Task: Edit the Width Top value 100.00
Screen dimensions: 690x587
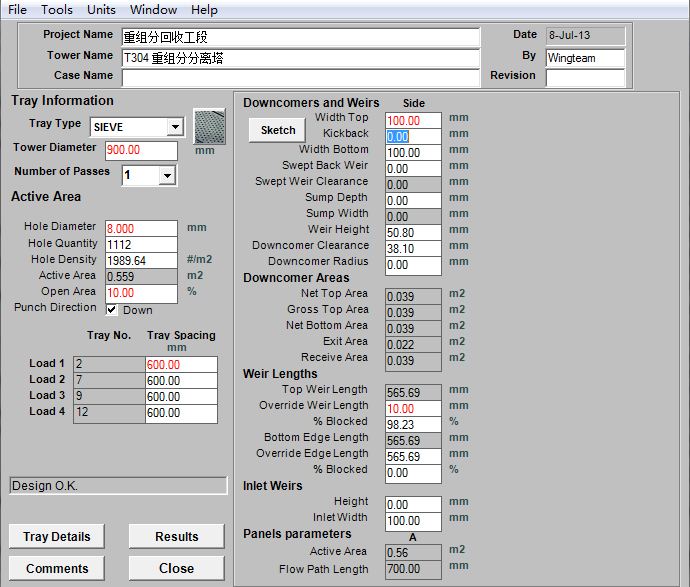Action: click(x=413, y=121)
